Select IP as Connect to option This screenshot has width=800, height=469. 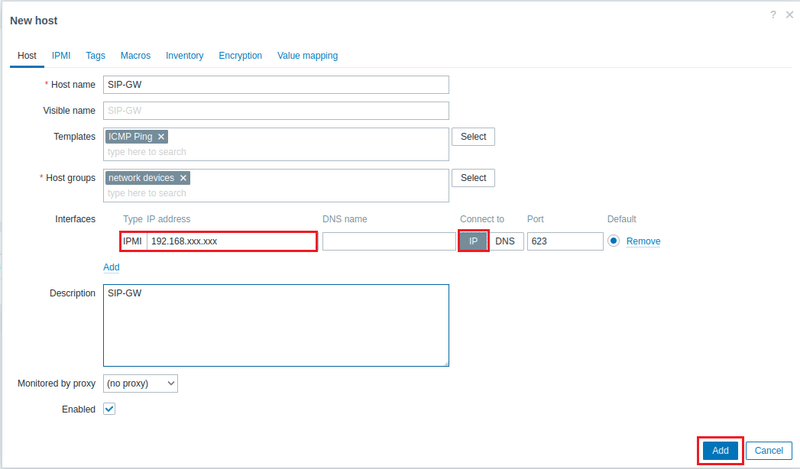473,241
